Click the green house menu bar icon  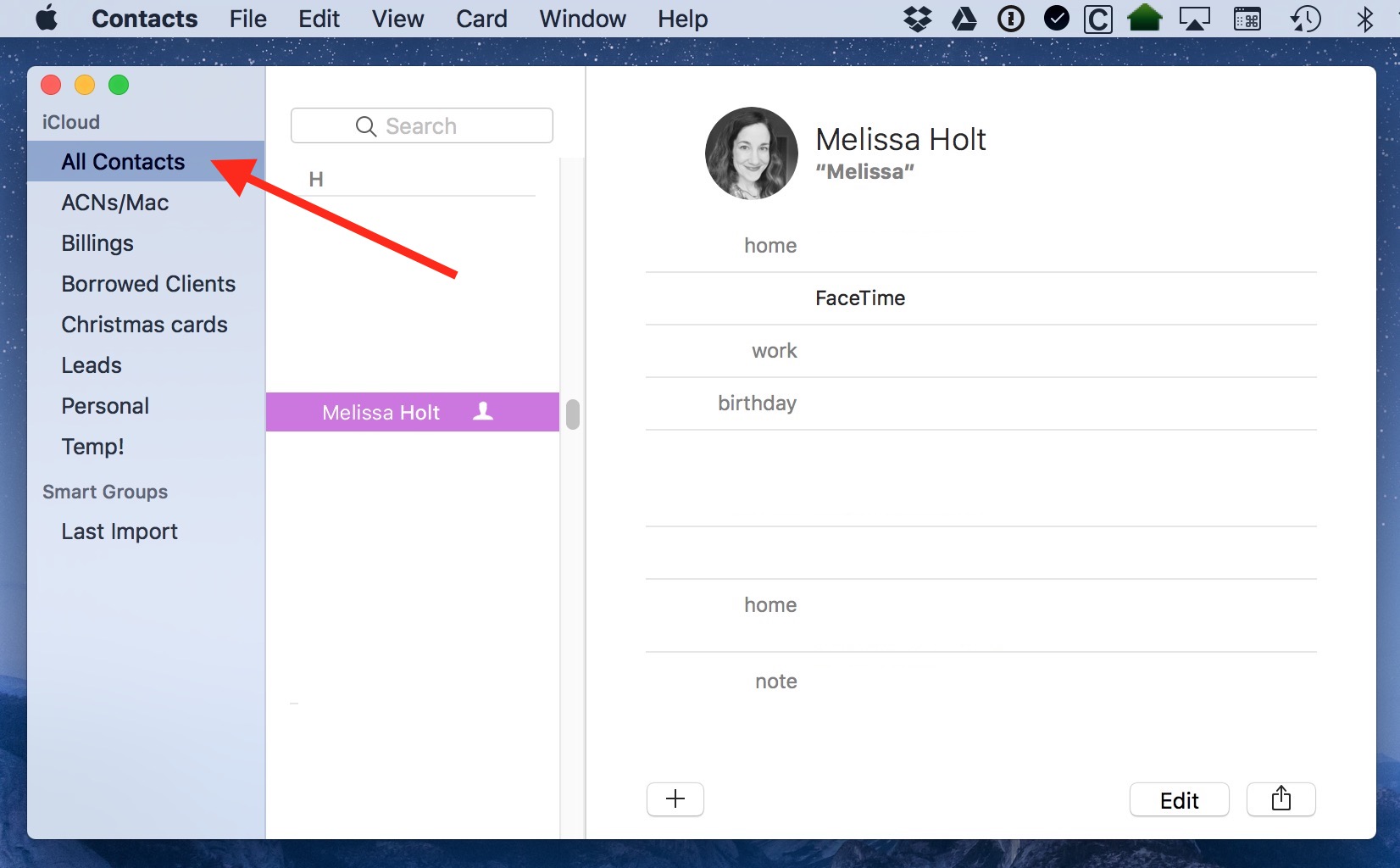pyautogui.click(x=1145, y=18)
